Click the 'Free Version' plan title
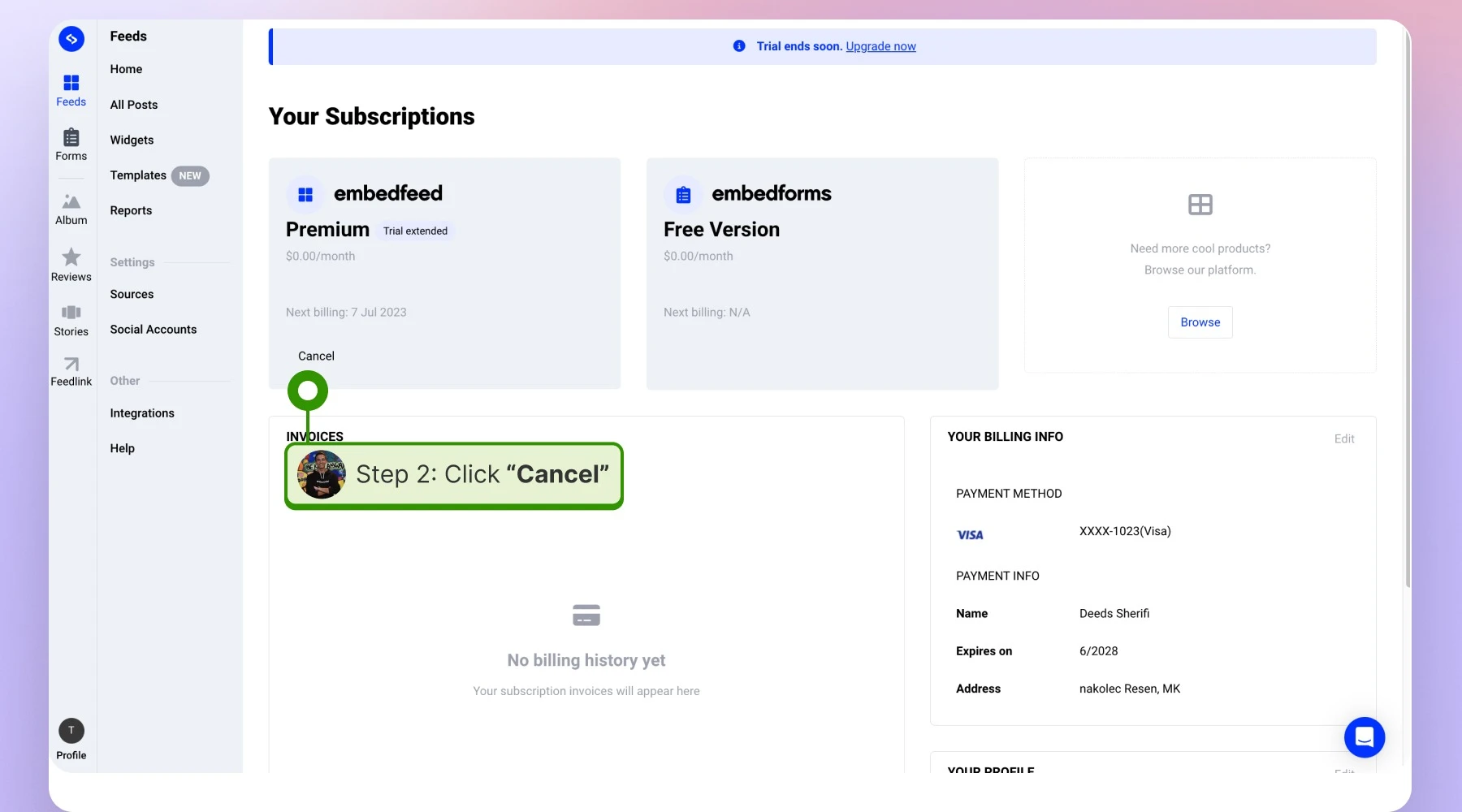This screenshot has height=812, width=1462. (721, 230)
